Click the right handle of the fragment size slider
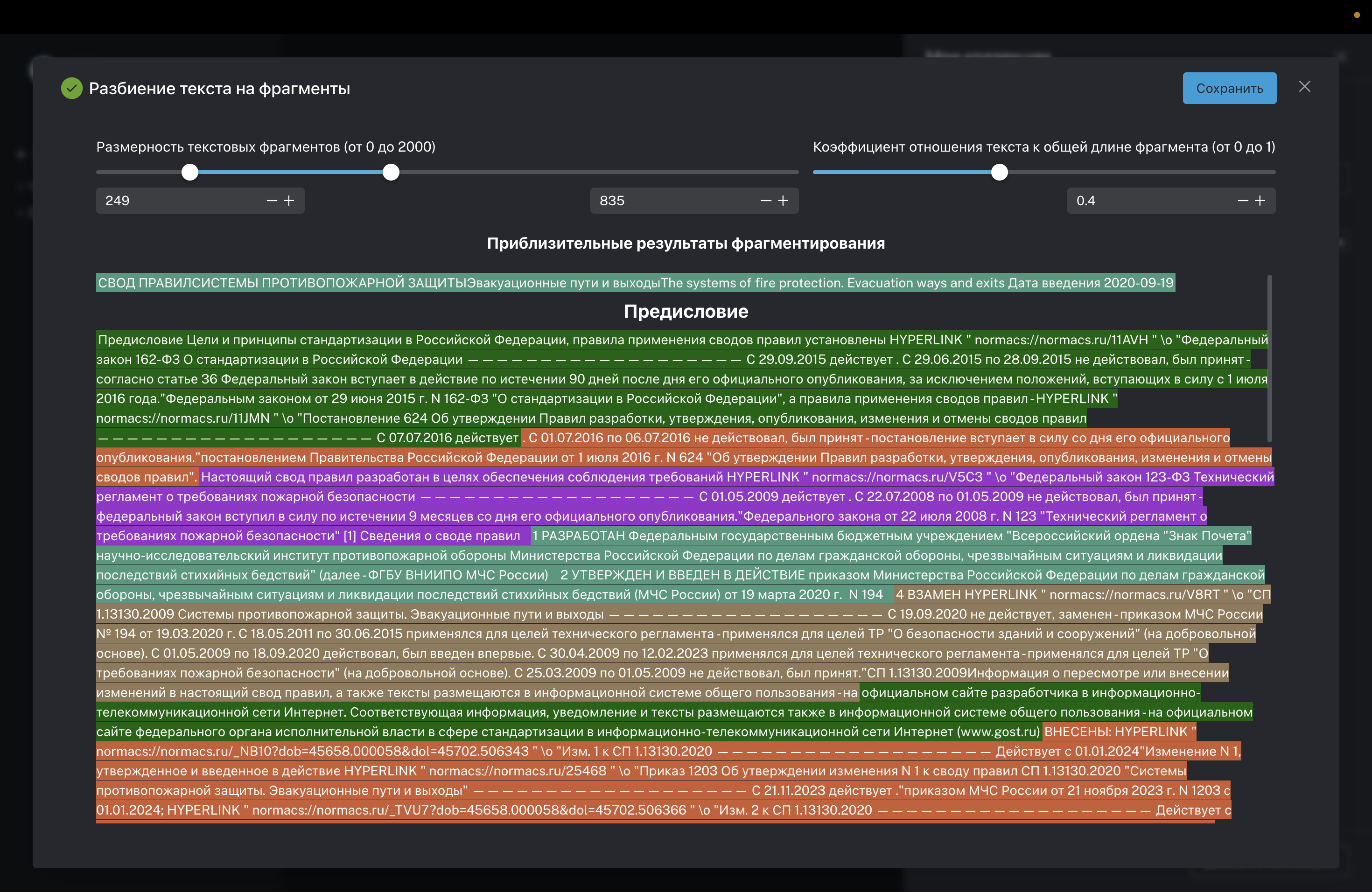1372x892 pixels. [391, 172]
